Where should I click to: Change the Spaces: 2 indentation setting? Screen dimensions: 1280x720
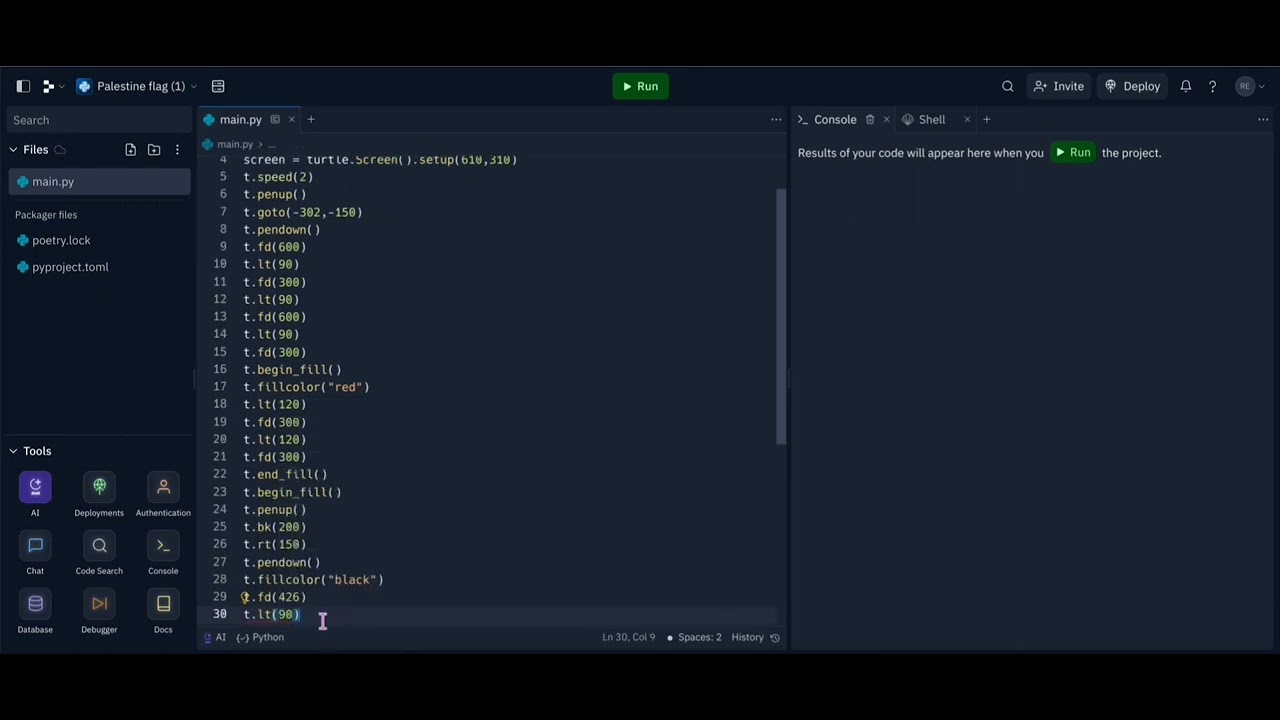pyautogui.click(x=694, y=637)
